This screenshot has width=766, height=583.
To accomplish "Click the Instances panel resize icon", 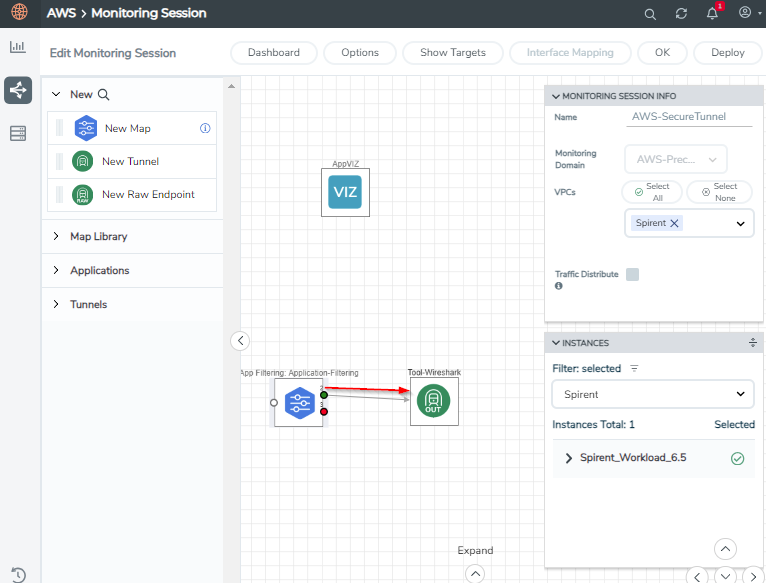I will tap(753, 343).
